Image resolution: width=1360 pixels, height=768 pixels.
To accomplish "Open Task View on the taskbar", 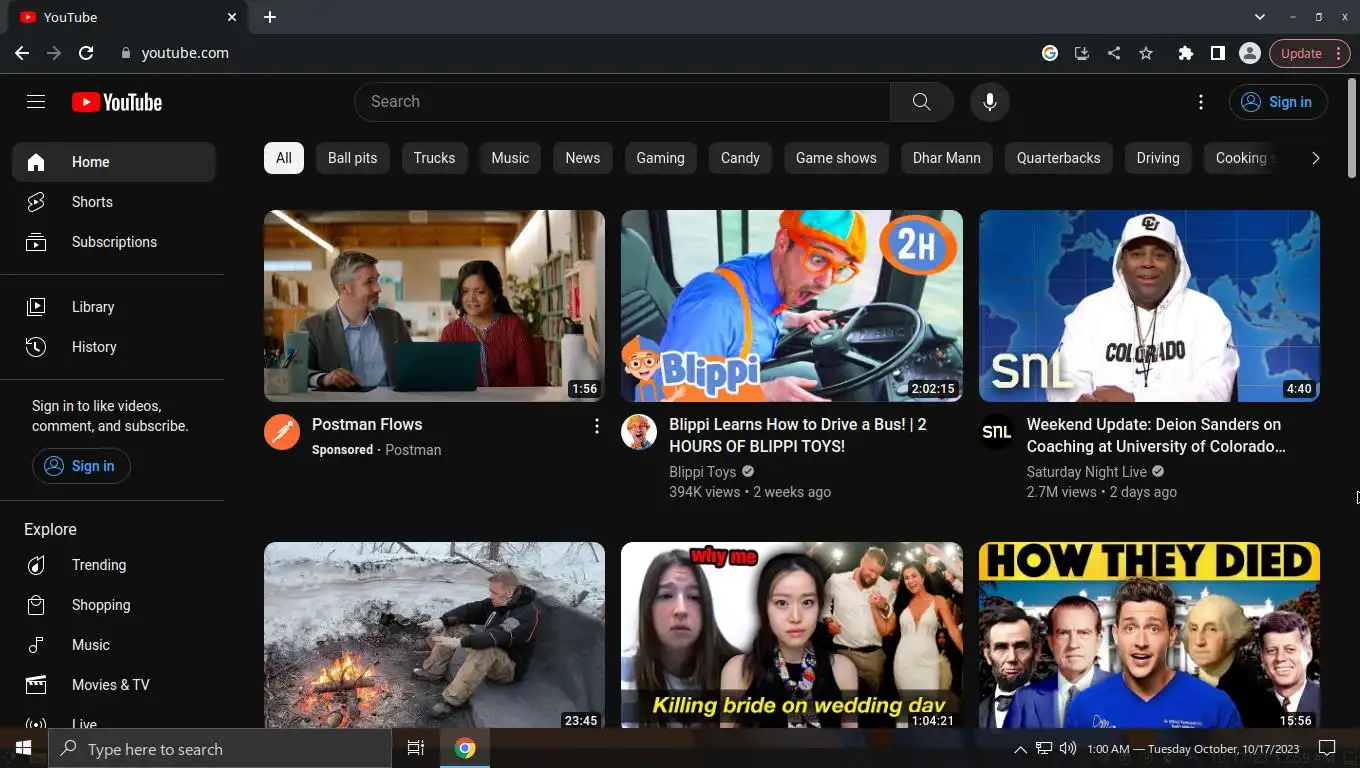I will (x=416, y=748).
